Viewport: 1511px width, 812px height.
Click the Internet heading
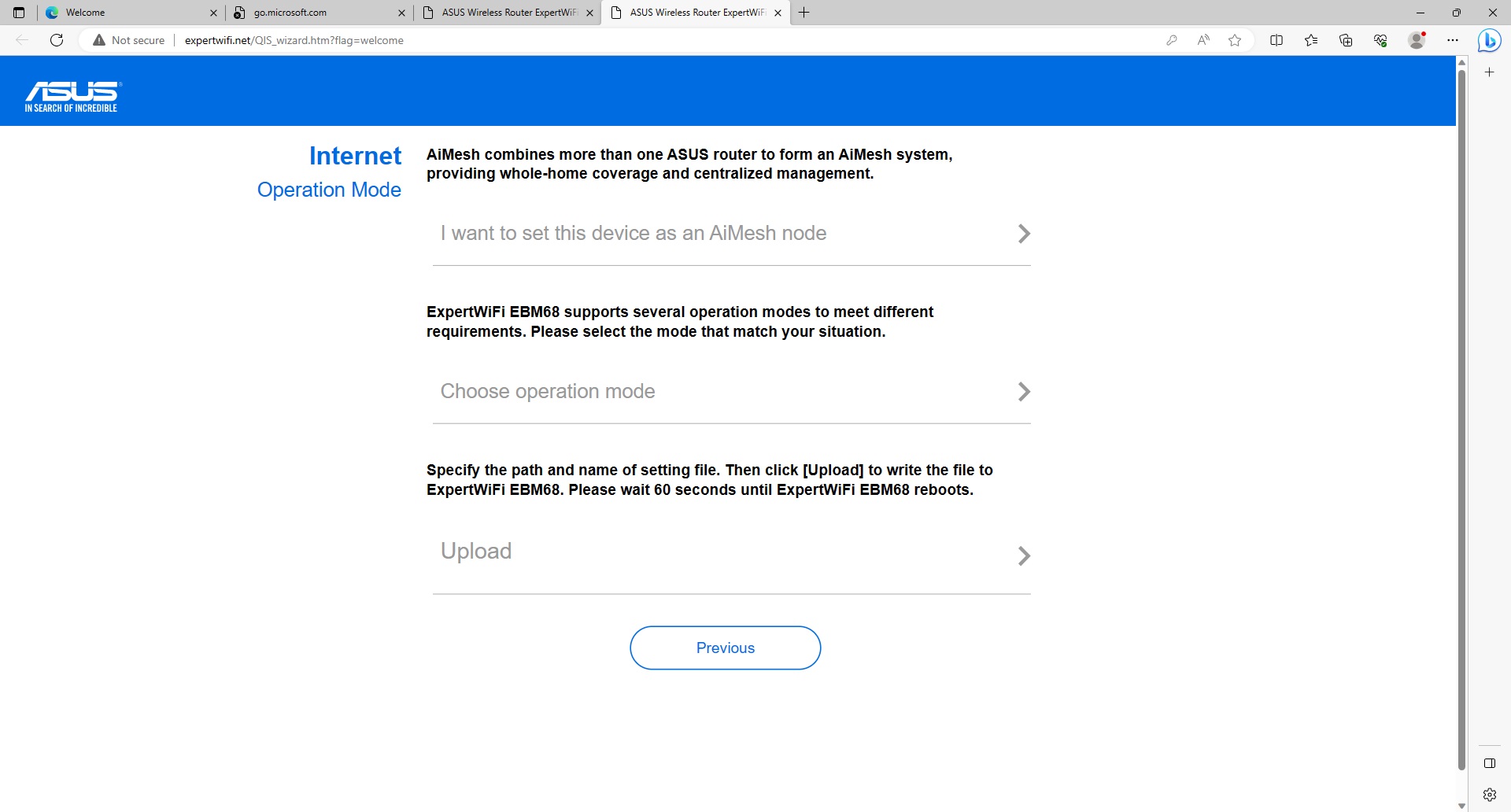(x=355, y=156)
